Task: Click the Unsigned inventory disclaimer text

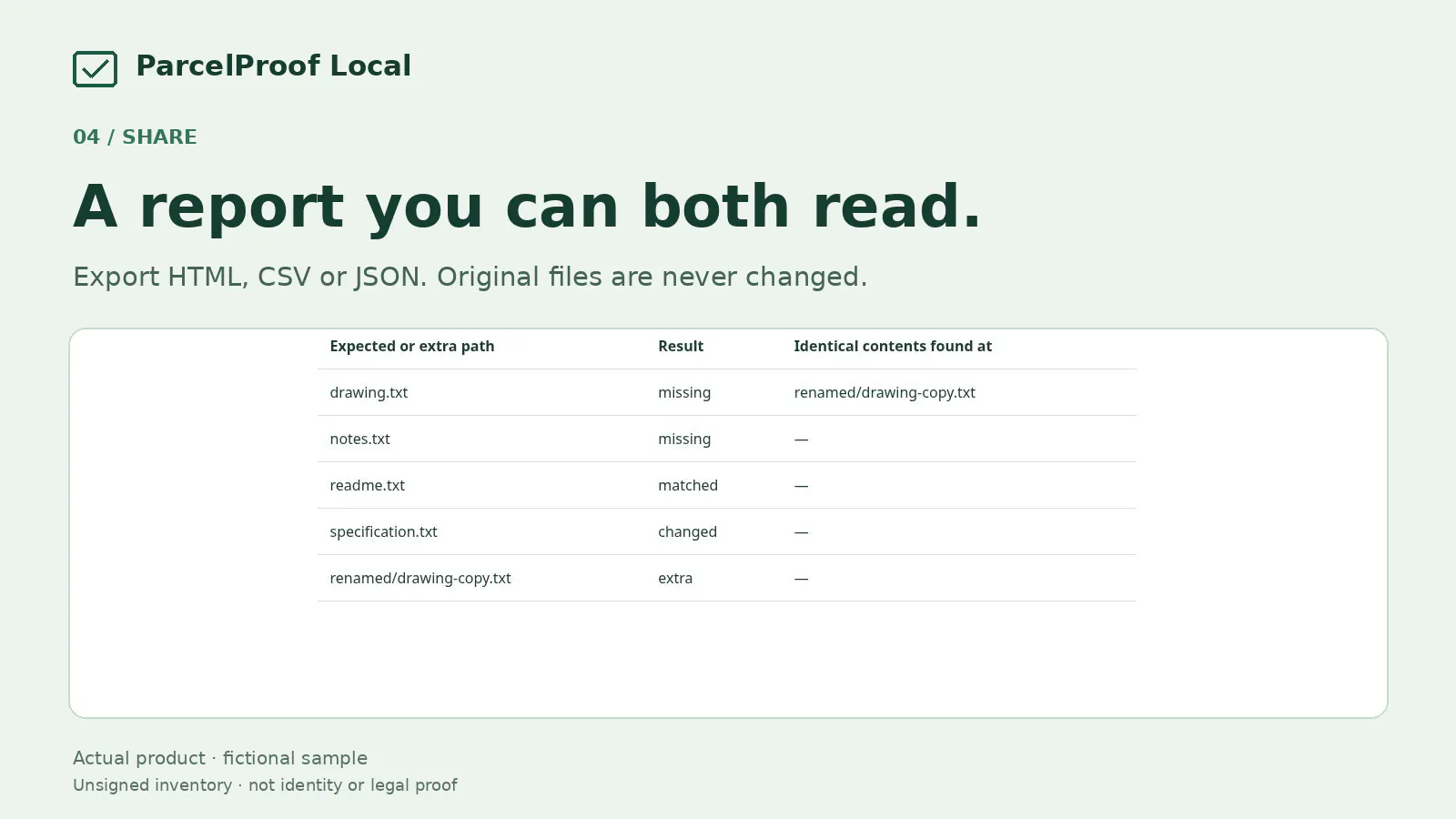Action: (x=265, y=785)
